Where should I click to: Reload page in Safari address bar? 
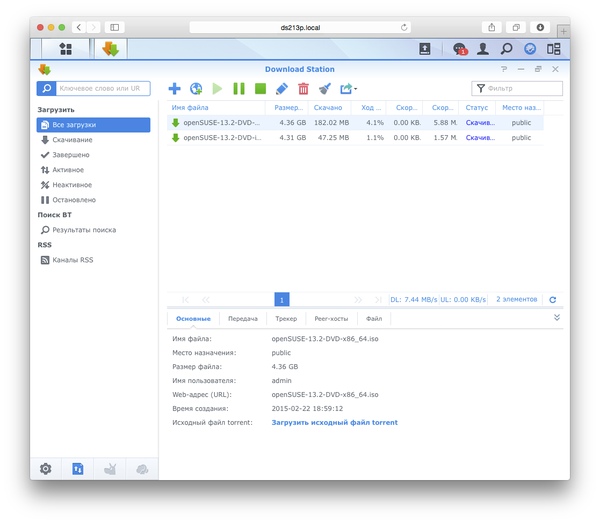404,27
